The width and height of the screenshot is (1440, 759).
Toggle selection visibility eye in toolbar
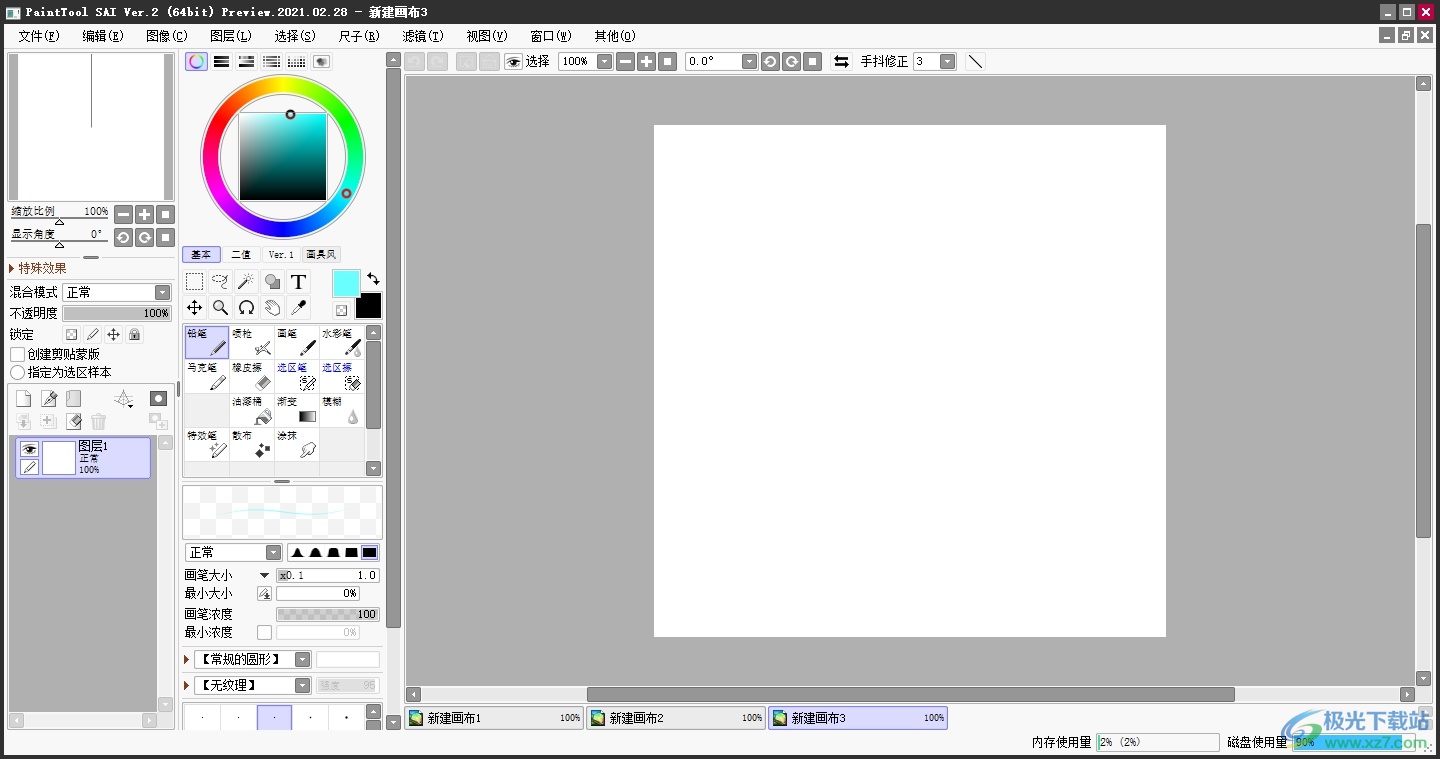point(513,61)
